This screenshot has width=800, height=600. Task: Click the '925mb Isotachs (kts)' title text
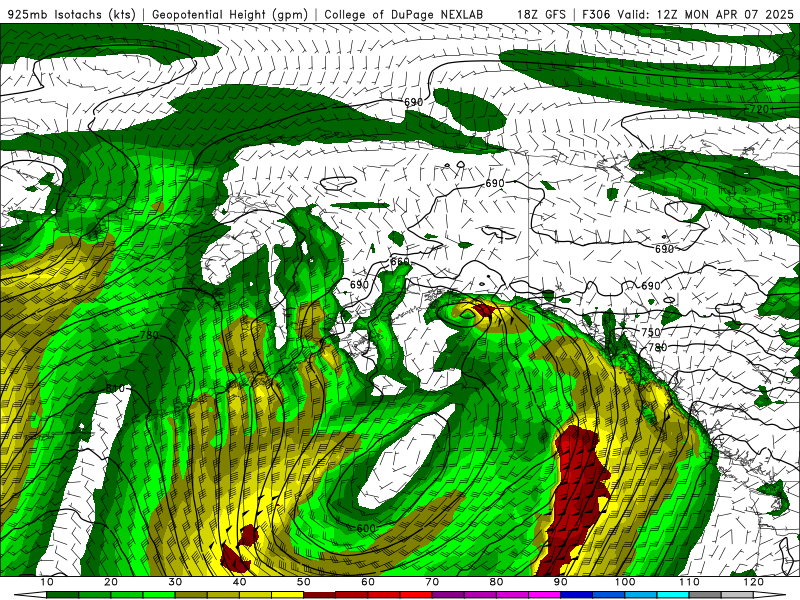72,14
